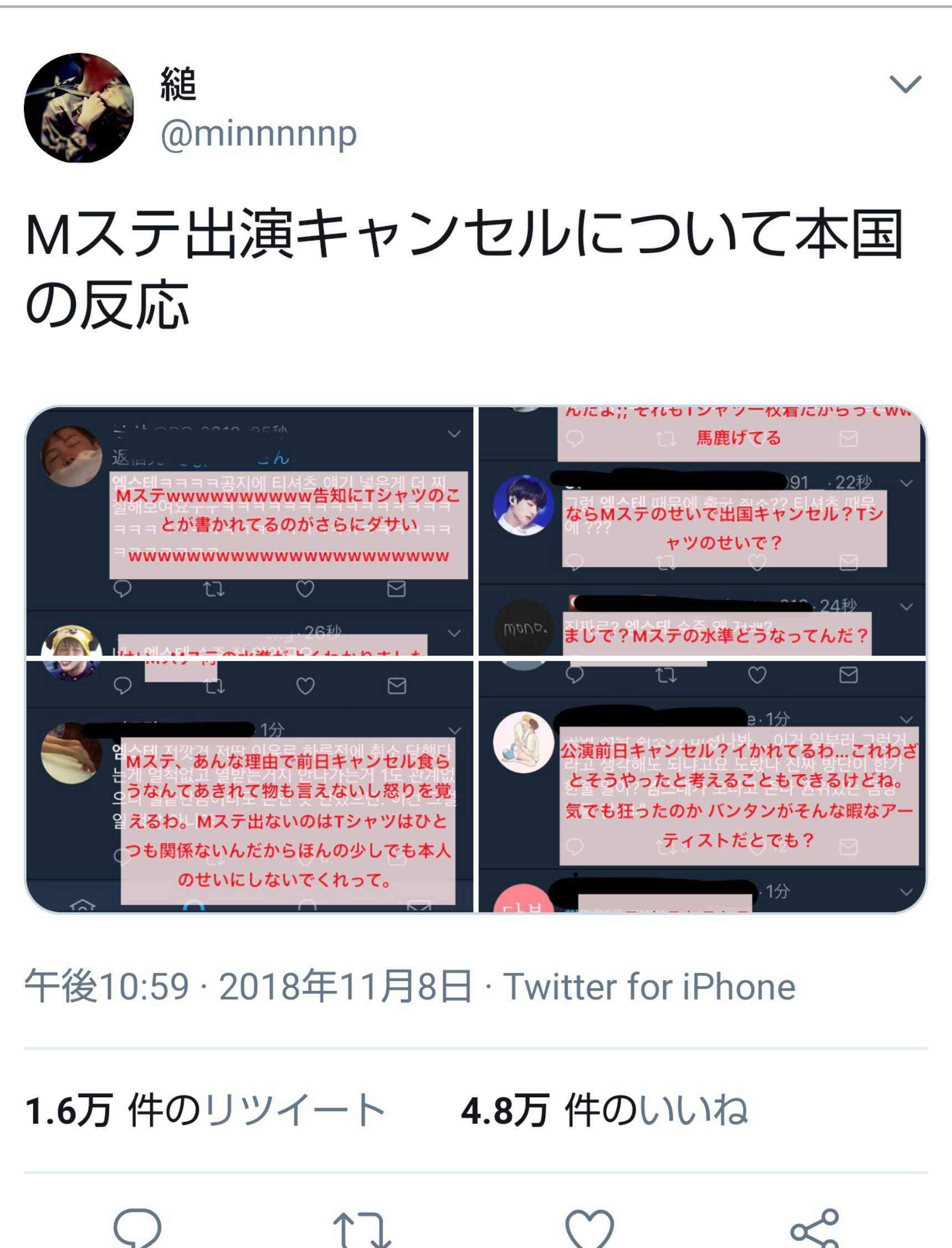Viewport: 952px width, 1248px height.
Task: Tap the retweet arrows icon
Action: (x=362, y=1228)
